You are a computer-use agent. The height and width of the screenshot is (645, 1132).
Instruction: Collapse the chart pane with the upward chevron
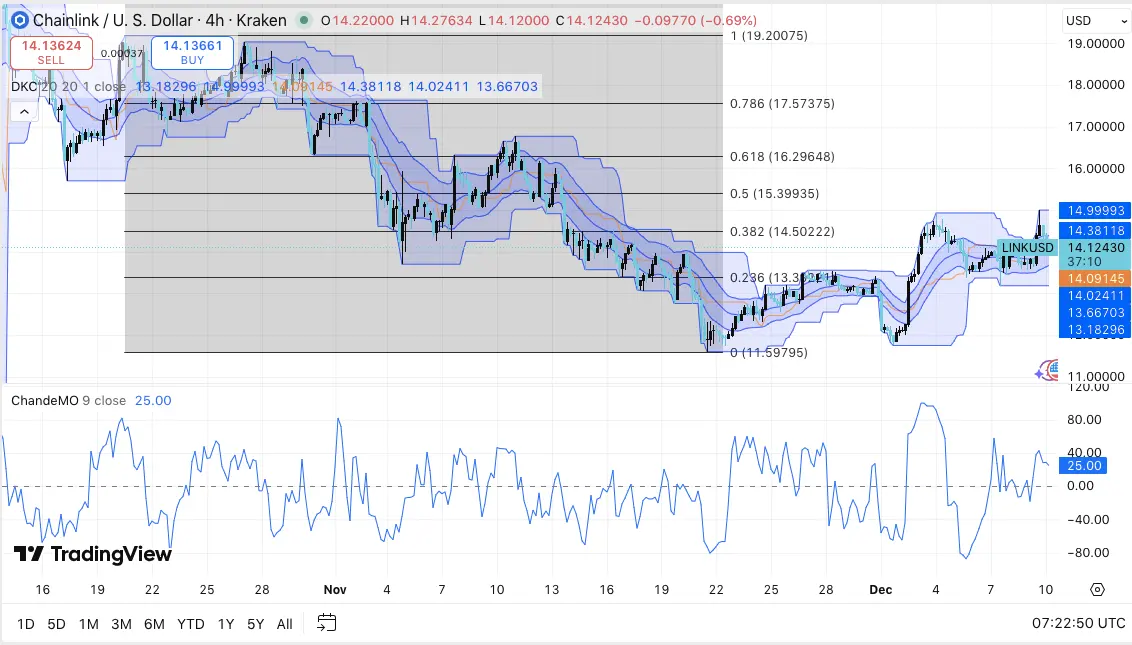click(22, 110)
